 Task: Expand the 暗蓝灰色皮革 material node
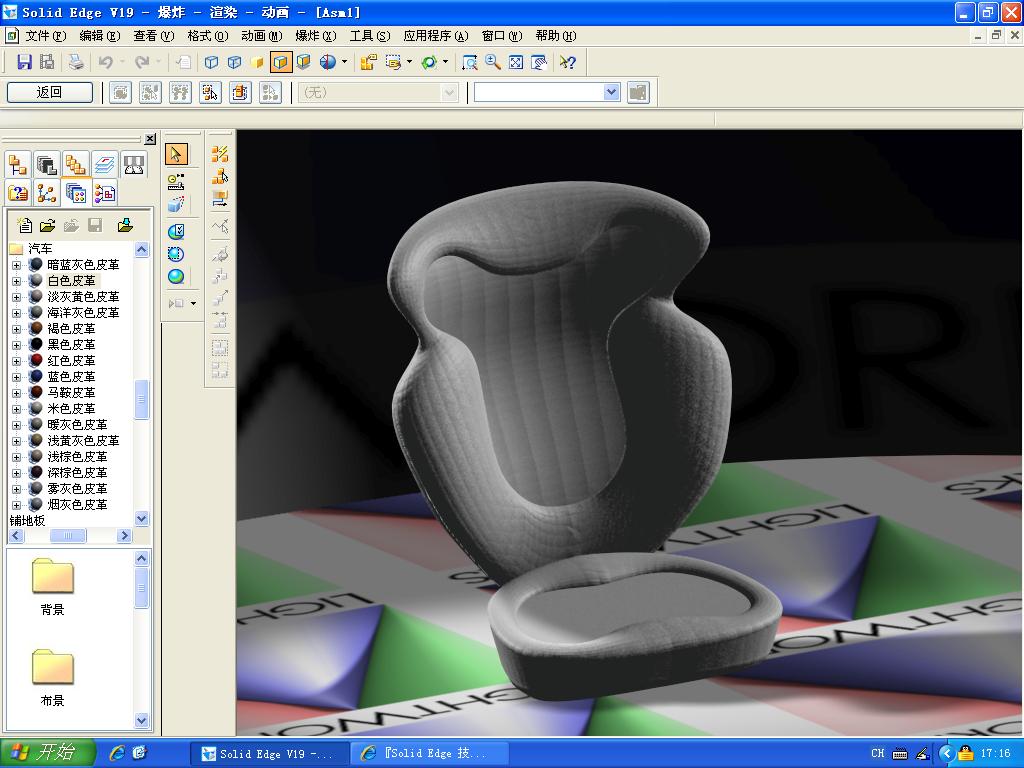[x=16, y=265]
